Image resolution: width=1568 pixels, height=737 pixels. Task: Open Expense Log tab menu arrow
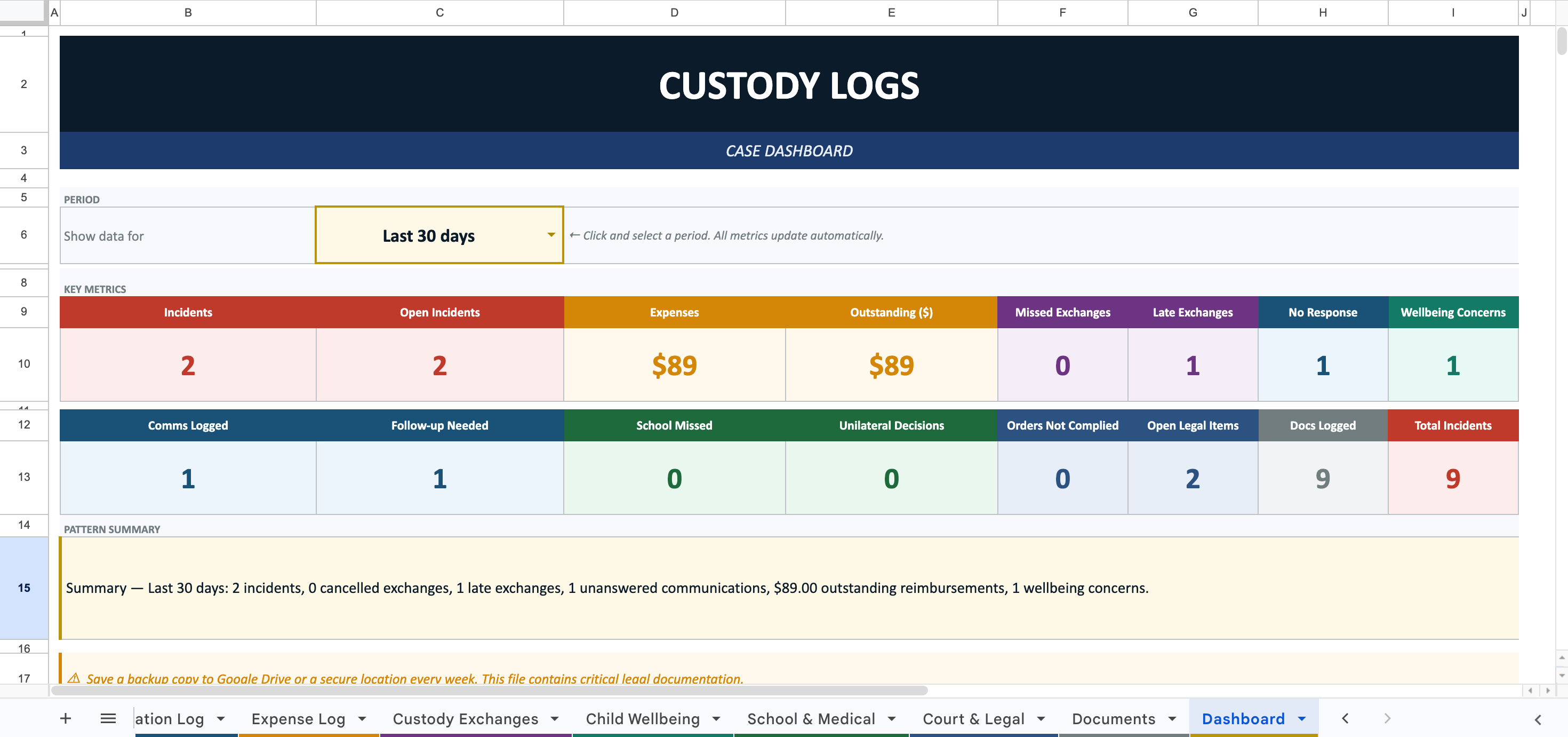coord(362,719)
